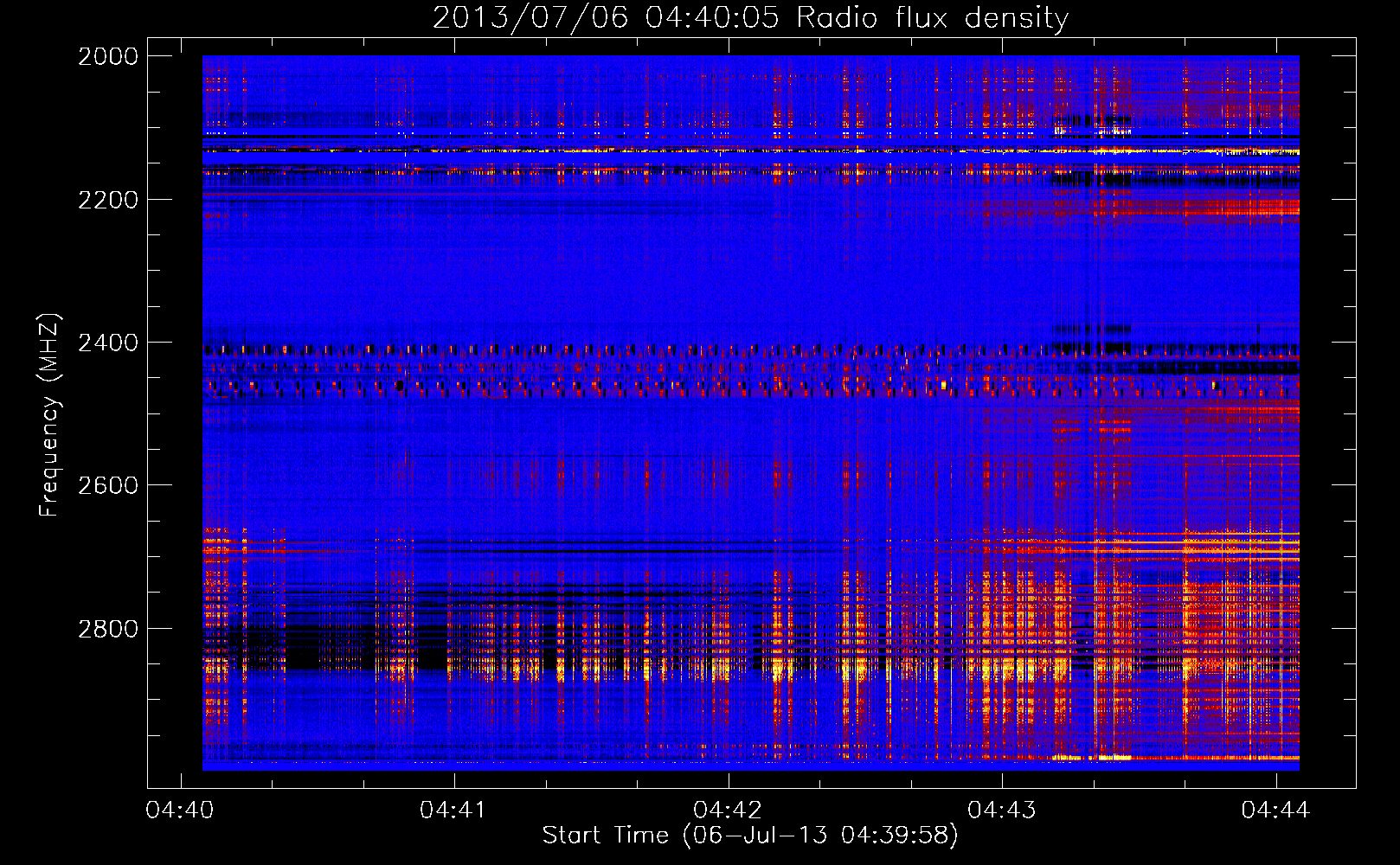The height and width of the screenshot is (865, 1400).
Task: Click the 2000 frequency tick label
Action: pos(108,56)
